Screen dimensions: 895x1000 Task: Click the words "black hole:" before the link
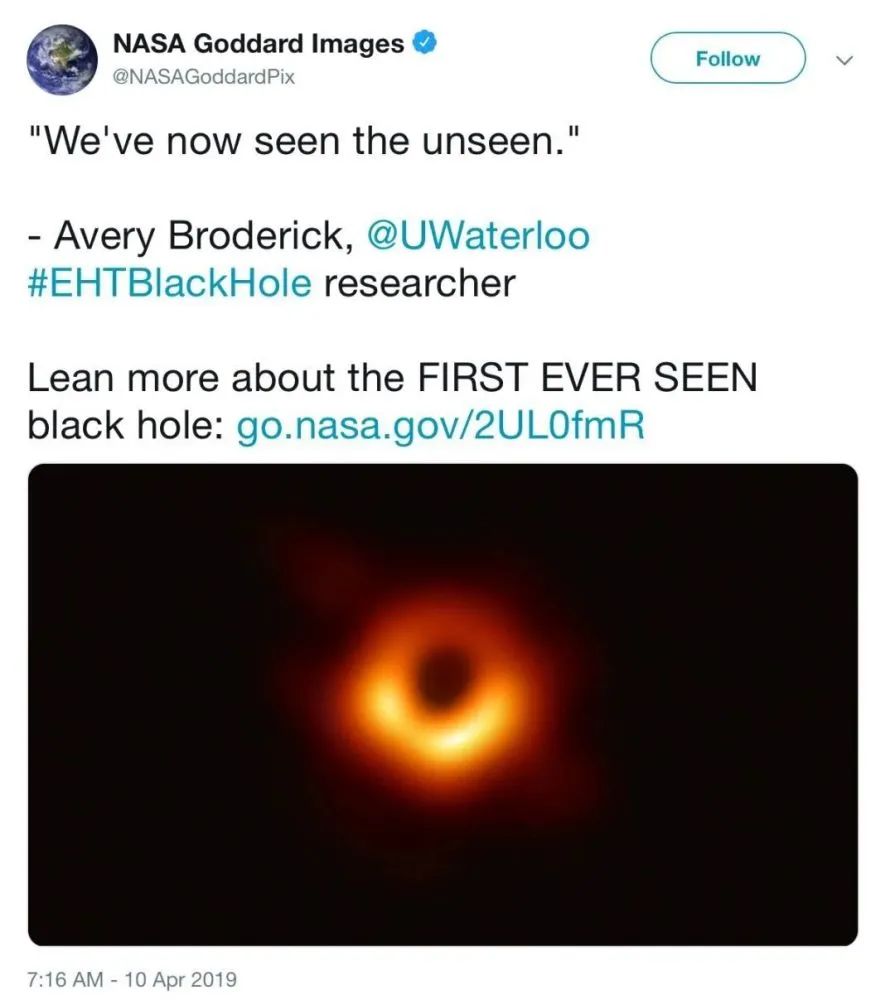click(x=126, y=426)
